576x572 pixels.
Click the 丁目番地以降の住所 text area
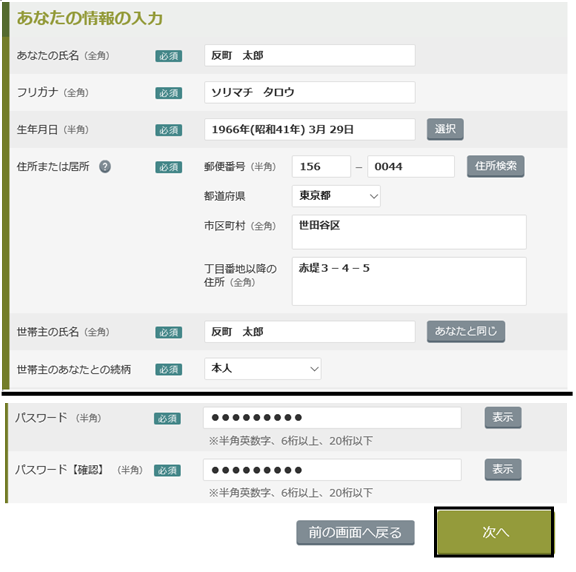click(x=409, y=281)
